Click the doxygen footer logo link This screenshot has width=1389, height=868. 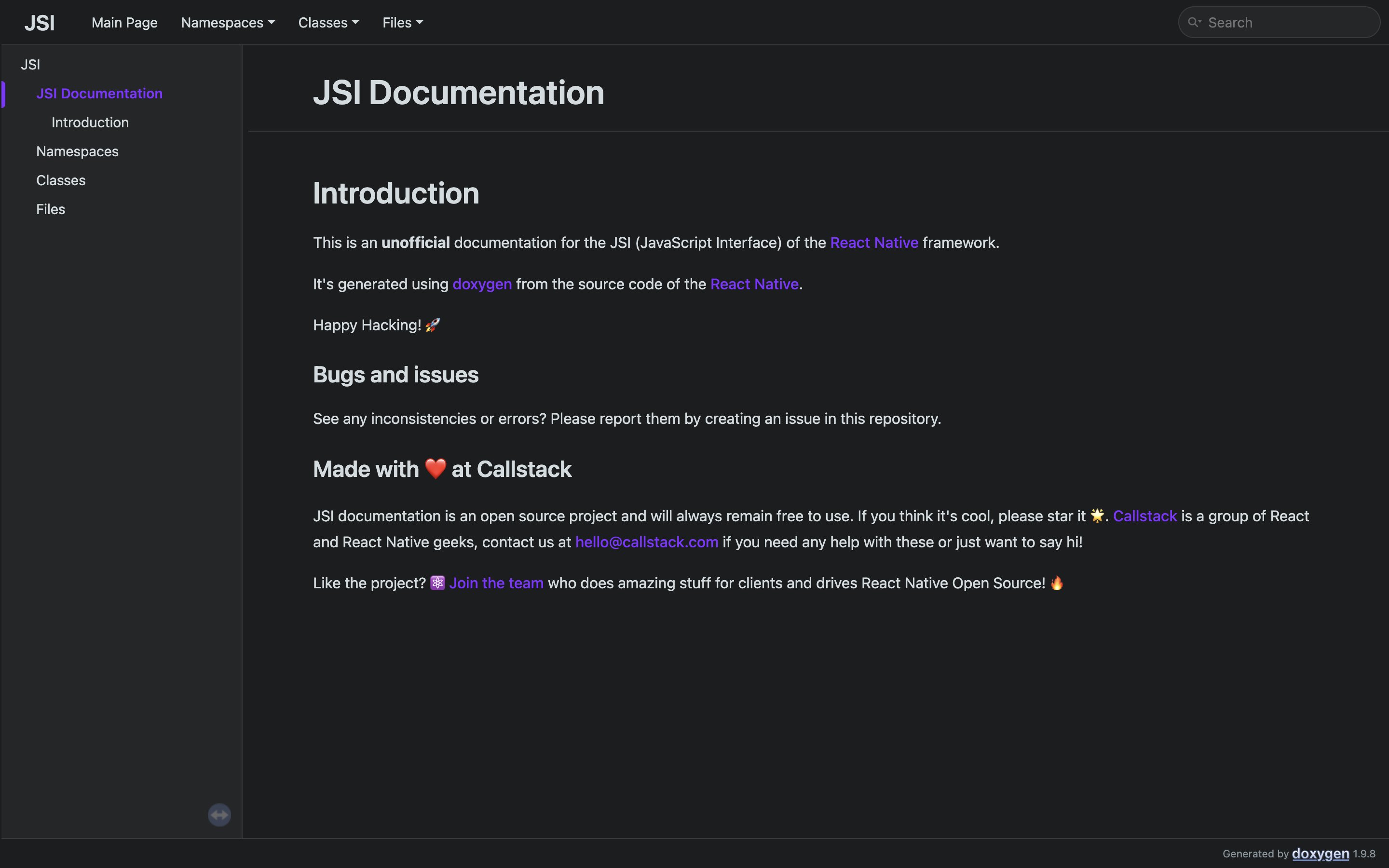click(x=1320, y=854)
